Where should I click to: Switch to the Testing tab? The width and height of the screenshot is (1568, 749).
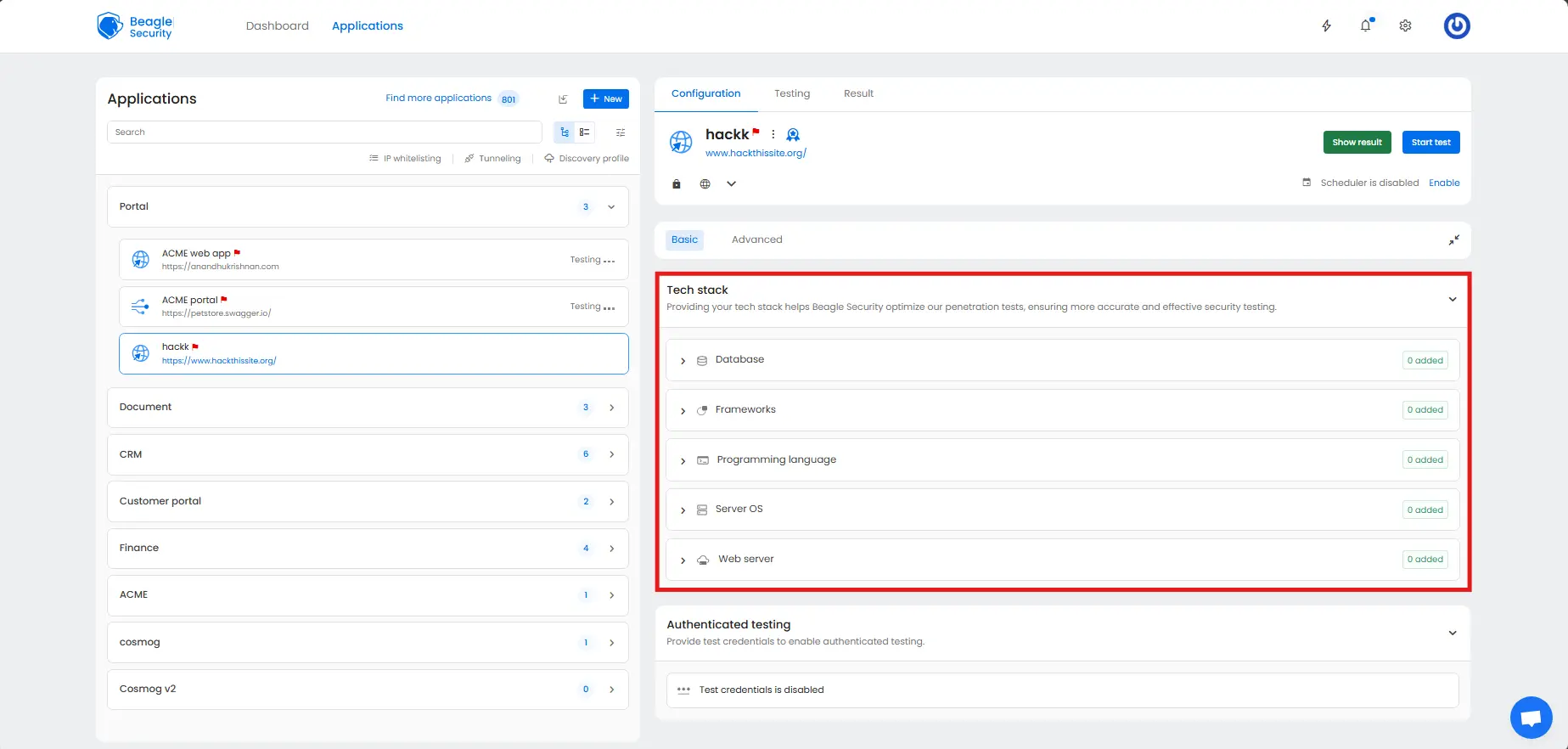point(791,94)
